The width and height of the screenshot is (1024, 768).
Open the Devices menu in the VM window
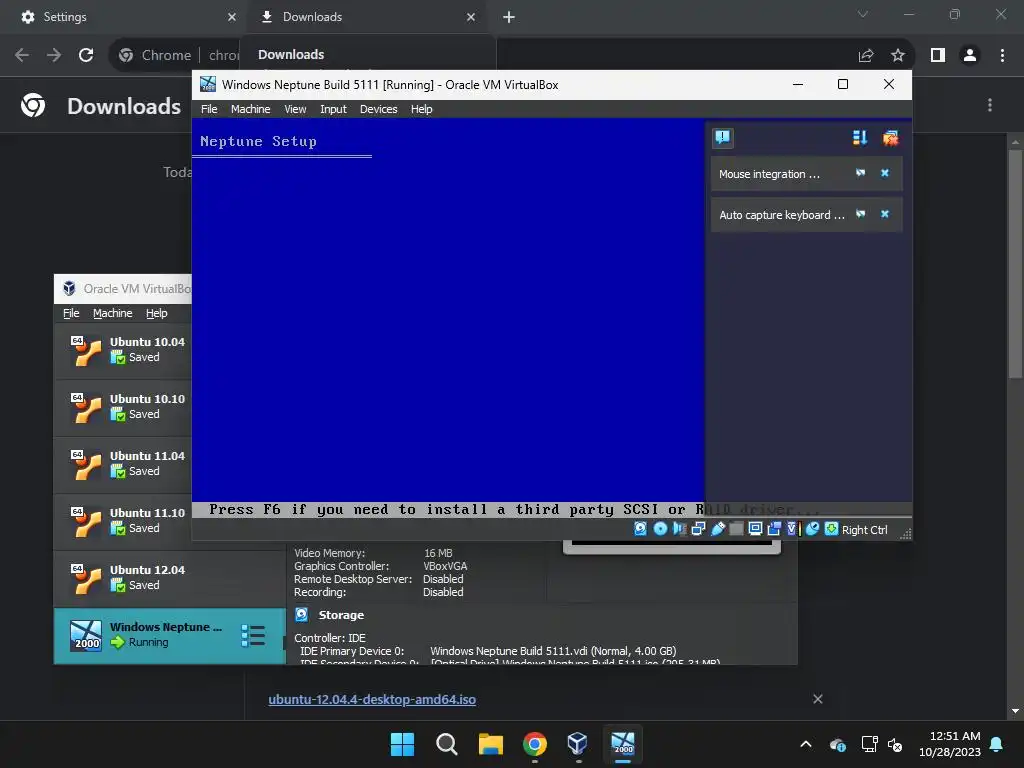pos(379,109)
